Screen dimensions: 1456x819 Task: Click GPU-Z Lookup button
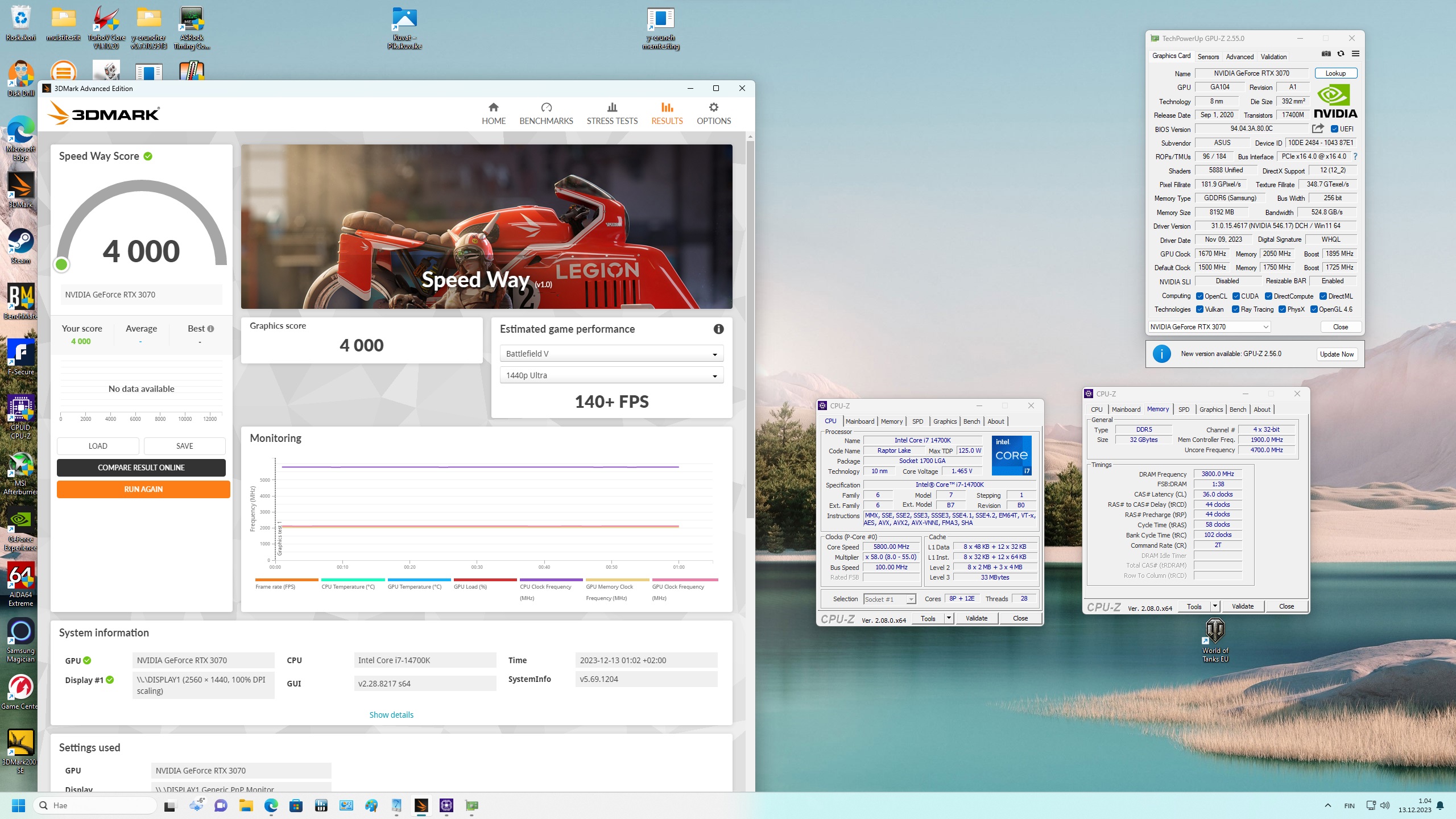(x=1335, y=73)
